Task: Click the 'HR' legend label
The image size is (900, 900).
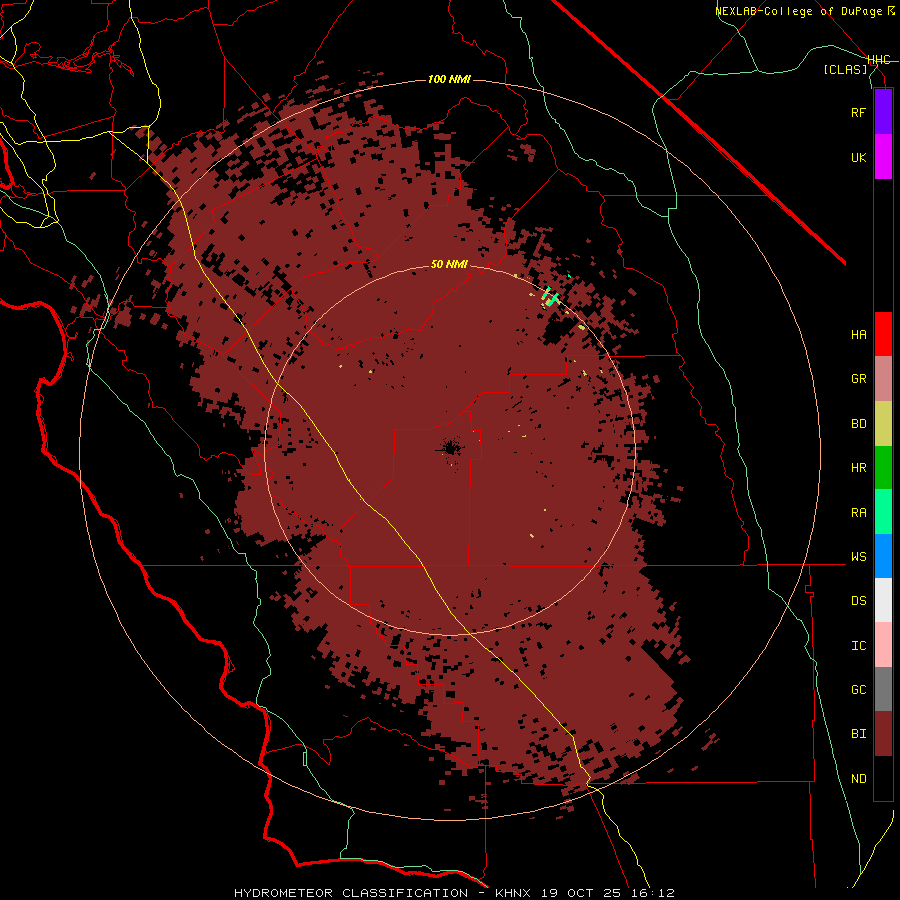Action: [858, 468]
